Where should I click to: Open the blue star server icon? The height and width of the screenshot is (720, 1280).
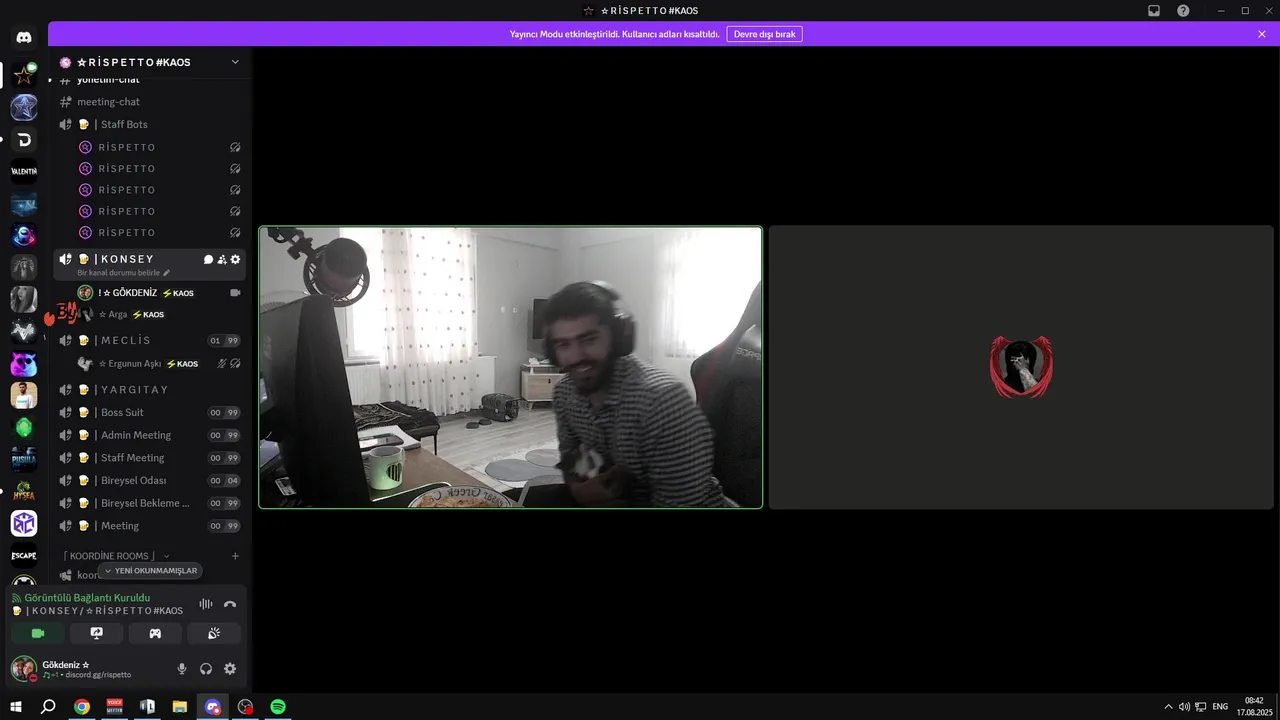pyautogui.click(x=24, y=107)
